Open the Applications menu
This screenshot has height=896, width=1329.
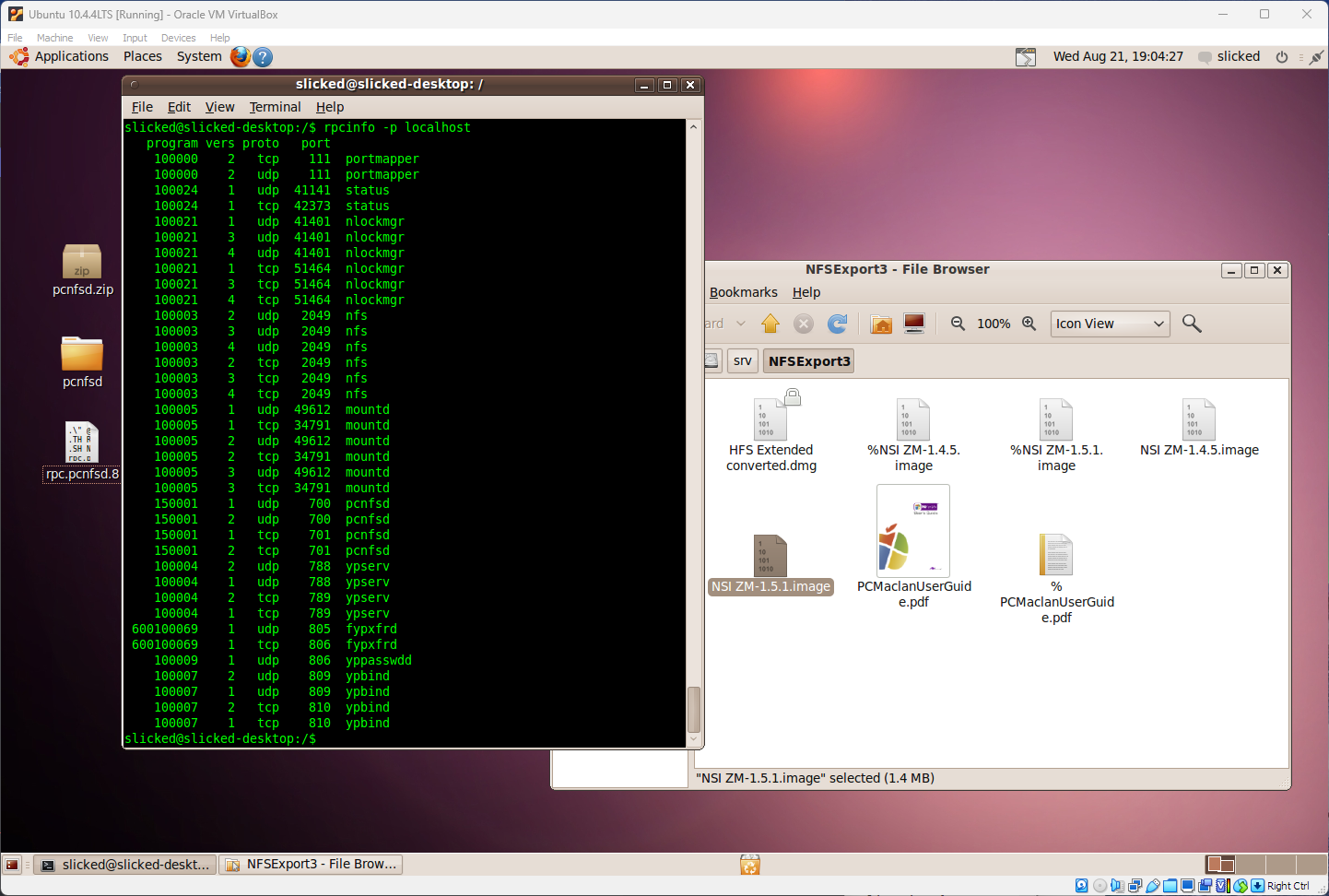(x=72, y=56)
